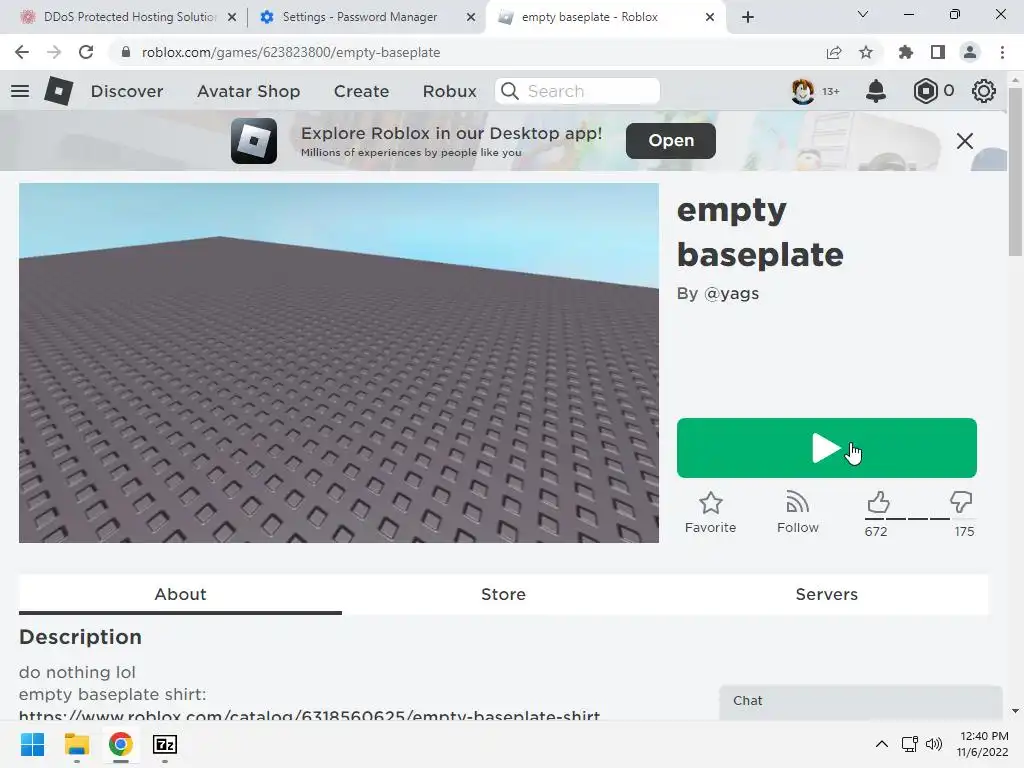Open the Chrome extensions puzzle icon
Viewport: 1024px width, 768px height.
906,52
